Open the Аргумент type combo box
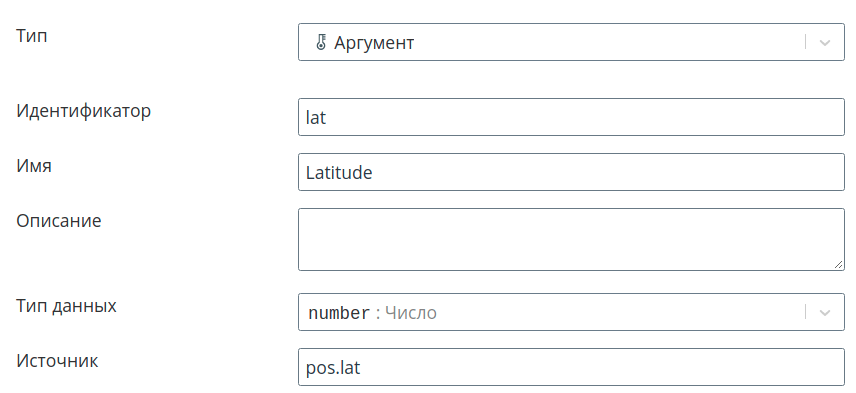This screenshot has height=393, width=856. (x=571, y=42)
